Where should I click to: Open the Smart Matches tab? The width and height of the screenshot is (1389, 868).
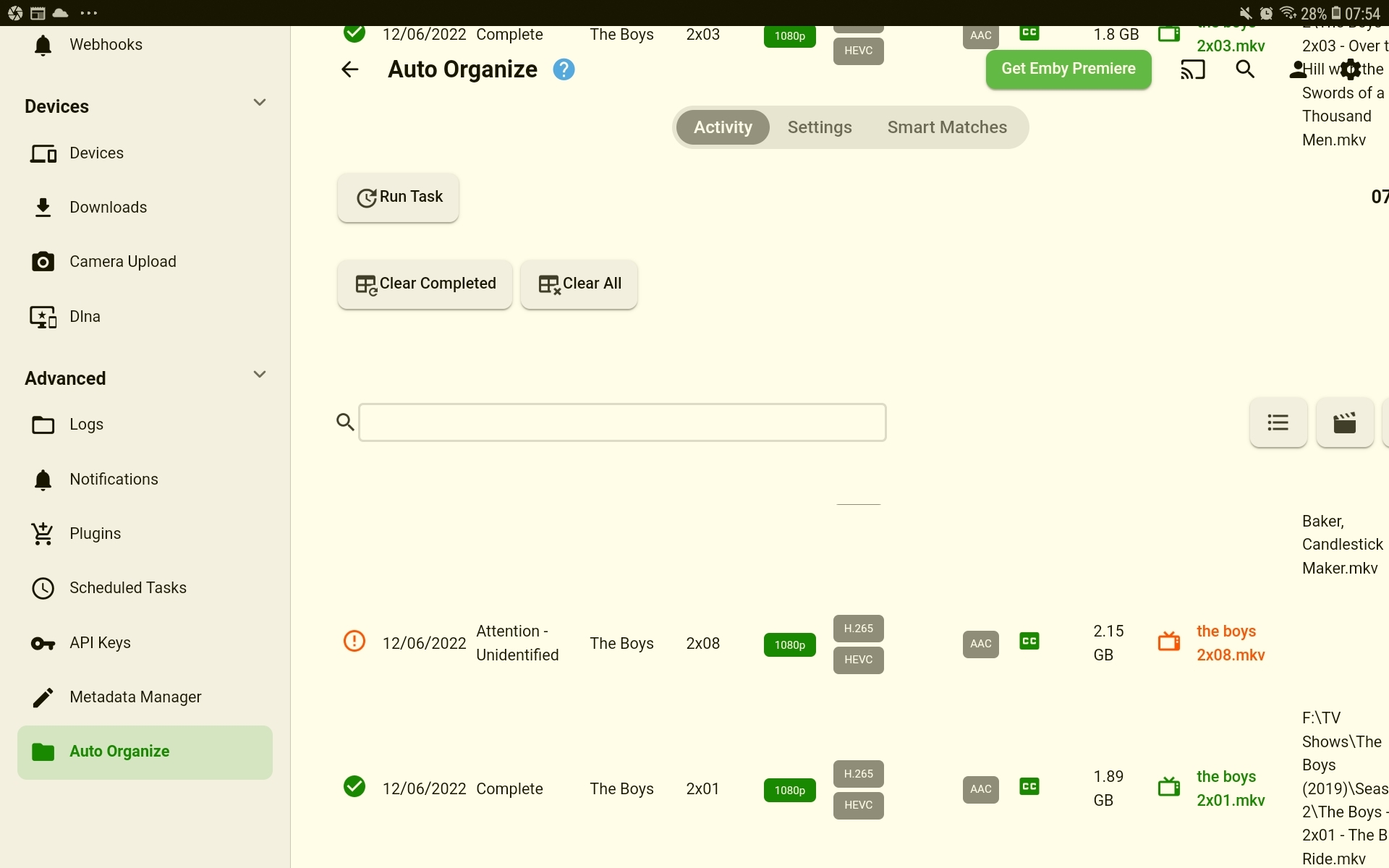pyautogui.click(x=946, y=127)
